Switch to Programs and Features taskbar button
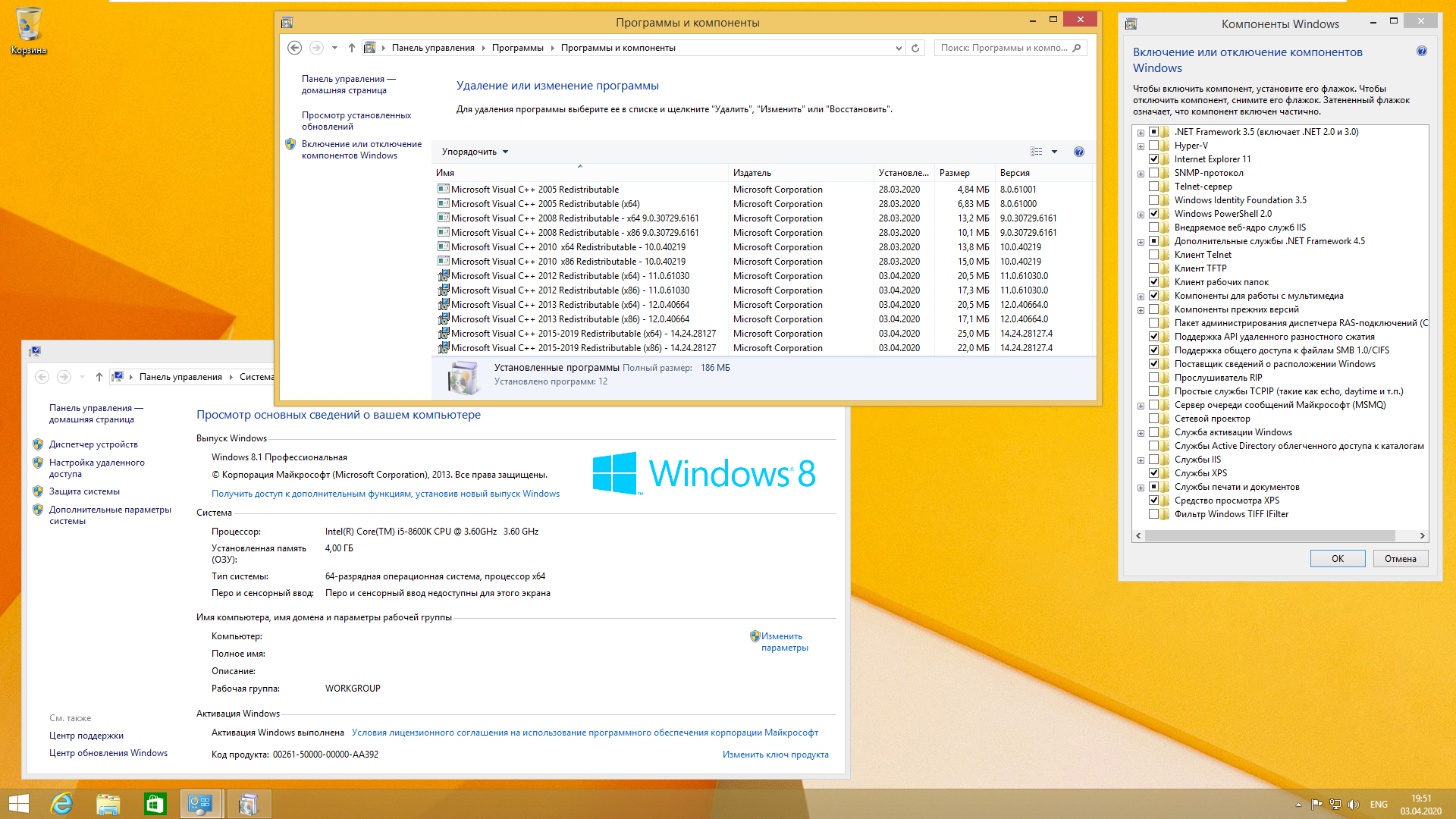This screenshot has height=819, width=1456. tap(249, 804)
